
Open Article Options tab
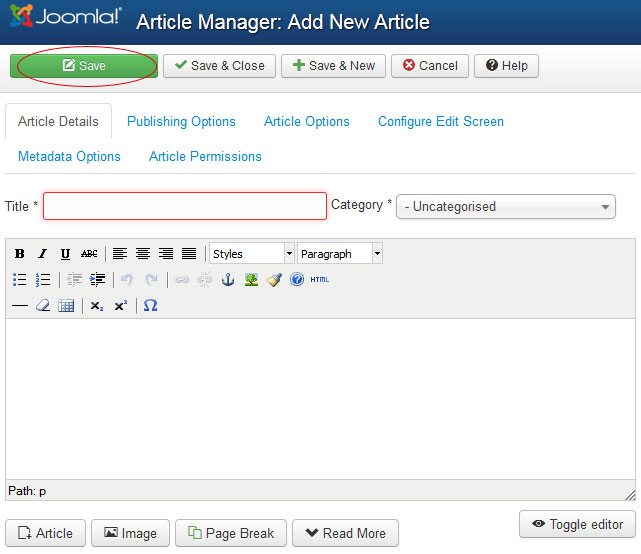point(307,121)
